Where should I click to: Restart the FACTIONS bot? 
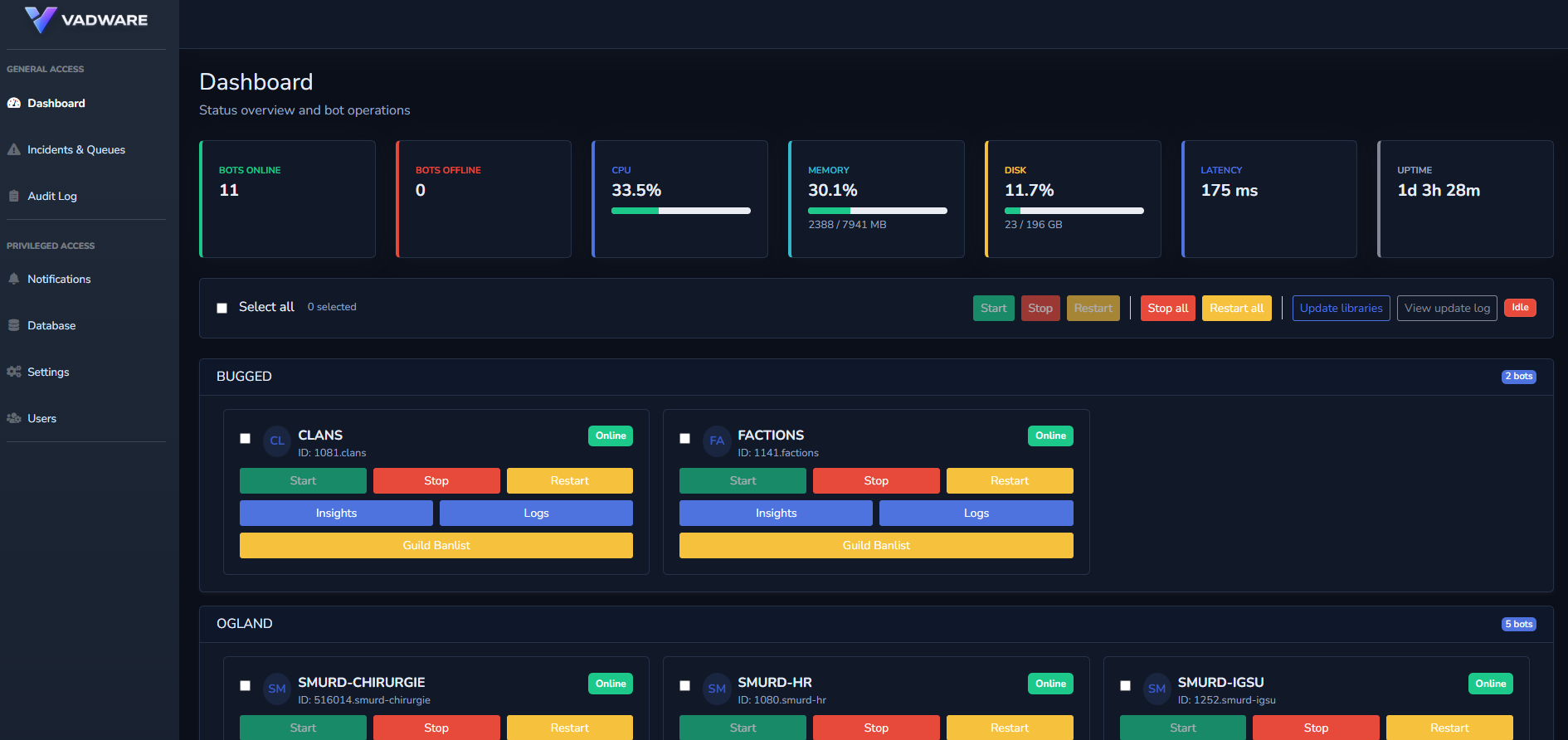(x=1010, y=480)
